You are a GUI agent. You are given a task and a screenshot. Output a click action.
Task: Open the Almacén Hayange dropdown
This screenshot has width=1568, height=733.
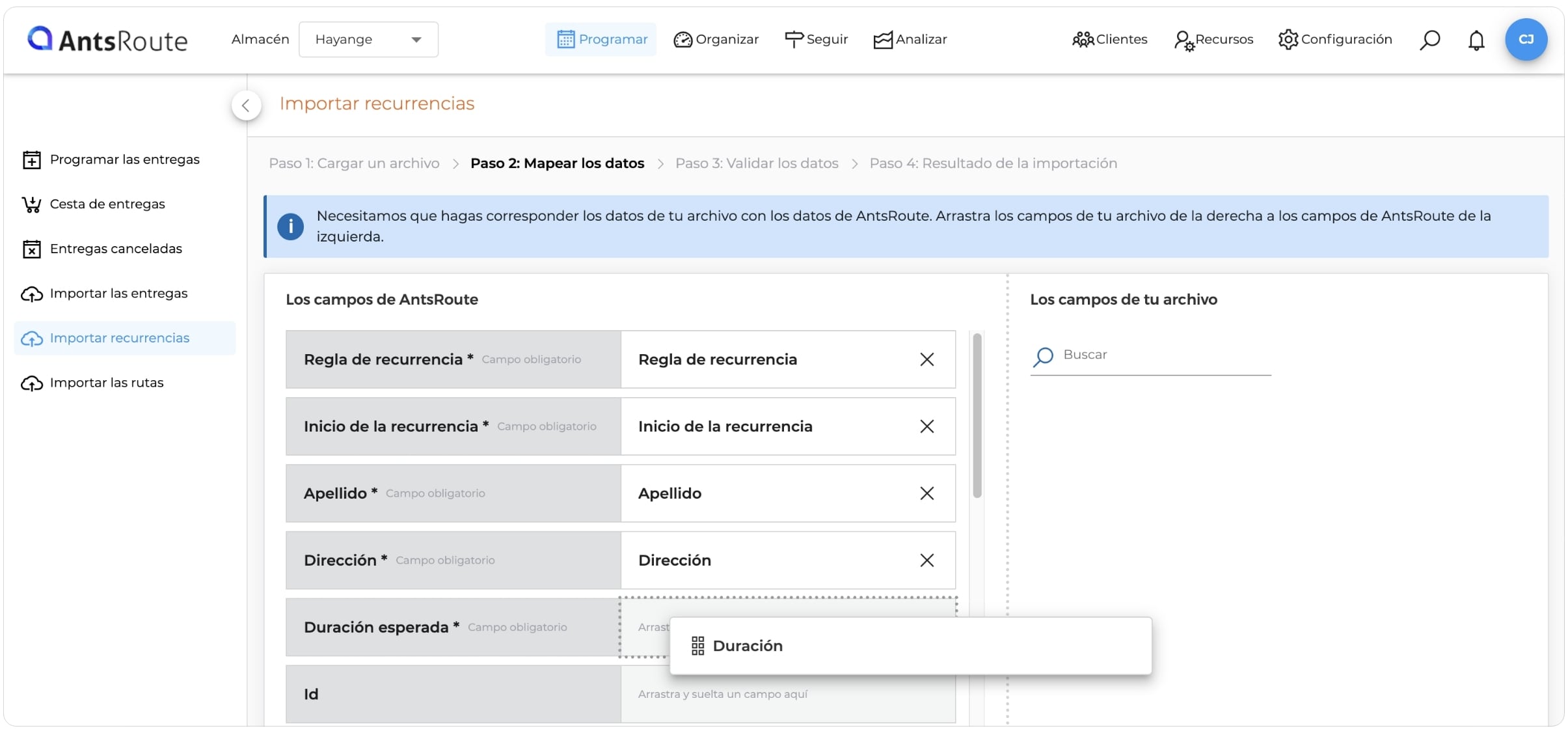[x=368, y=40]
